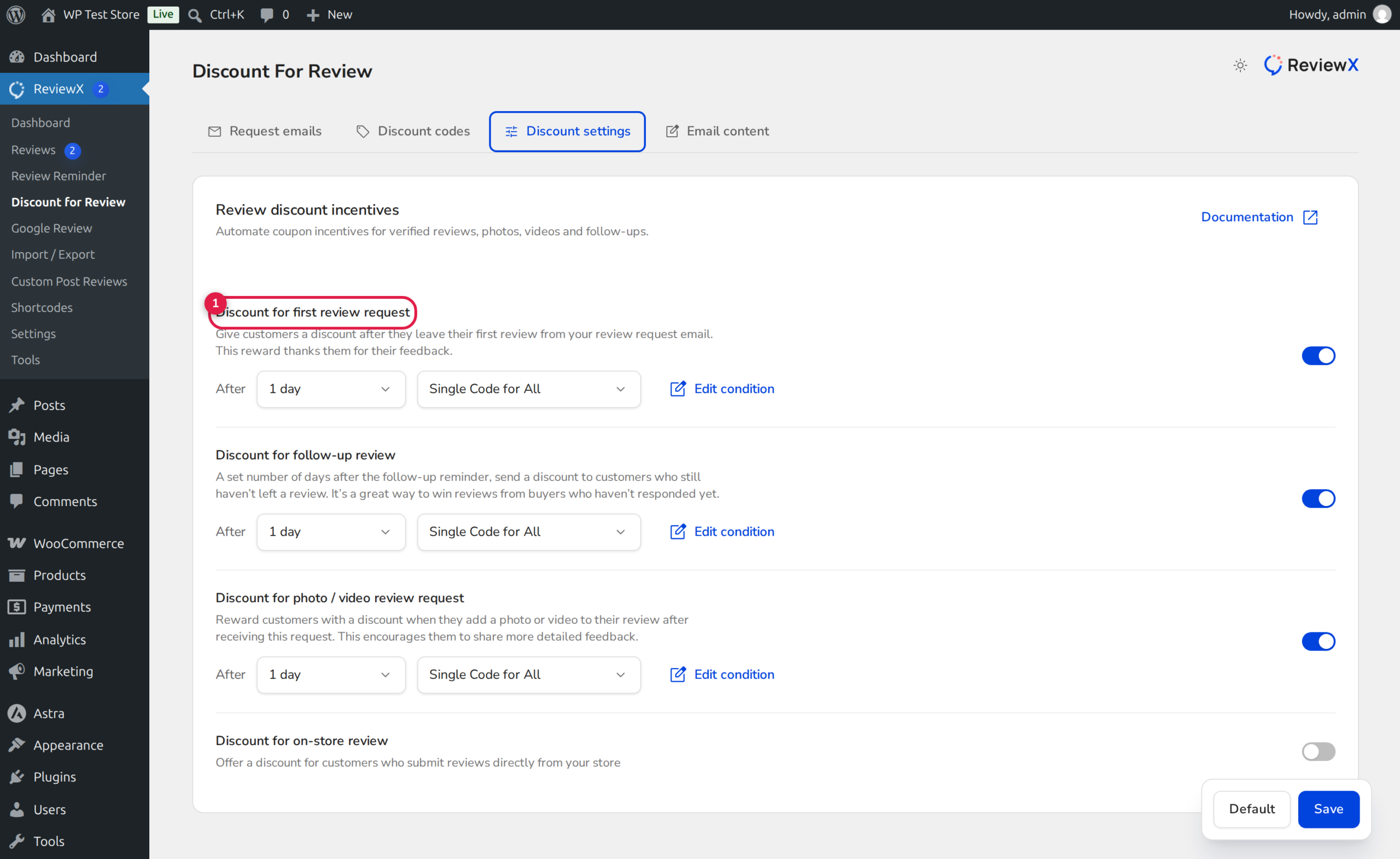Switch off the photo / video review discount toggle
Image resolution: width=1400 pixels, height=859 pixels.
tap(1318, 641)
